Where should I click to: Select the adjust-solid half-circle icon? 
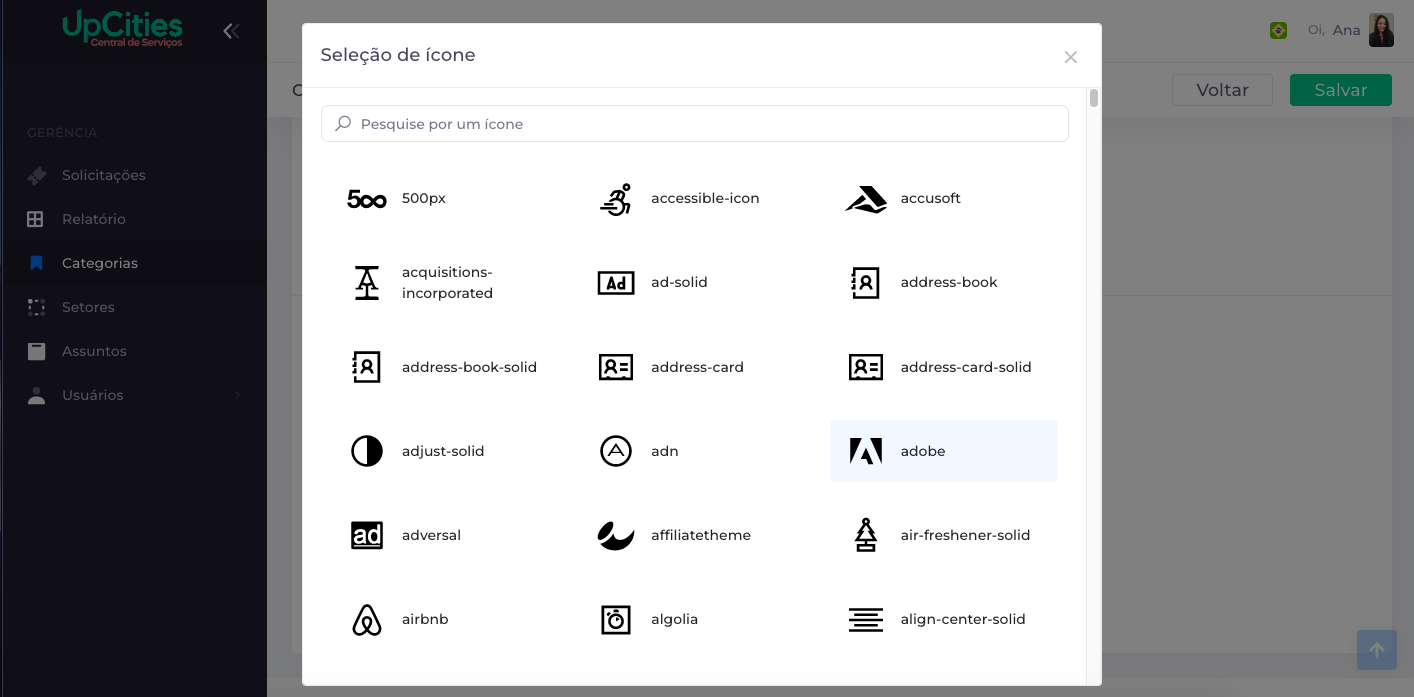coord(367,451)
